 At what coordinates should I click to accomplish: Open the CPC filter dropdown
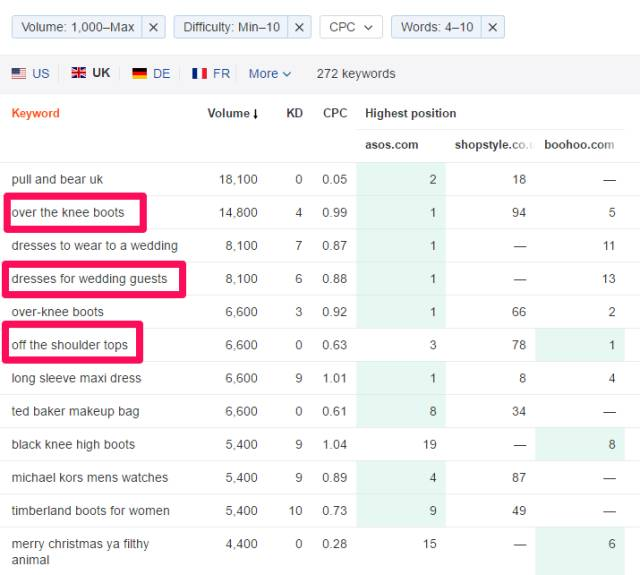pos(351,27)
